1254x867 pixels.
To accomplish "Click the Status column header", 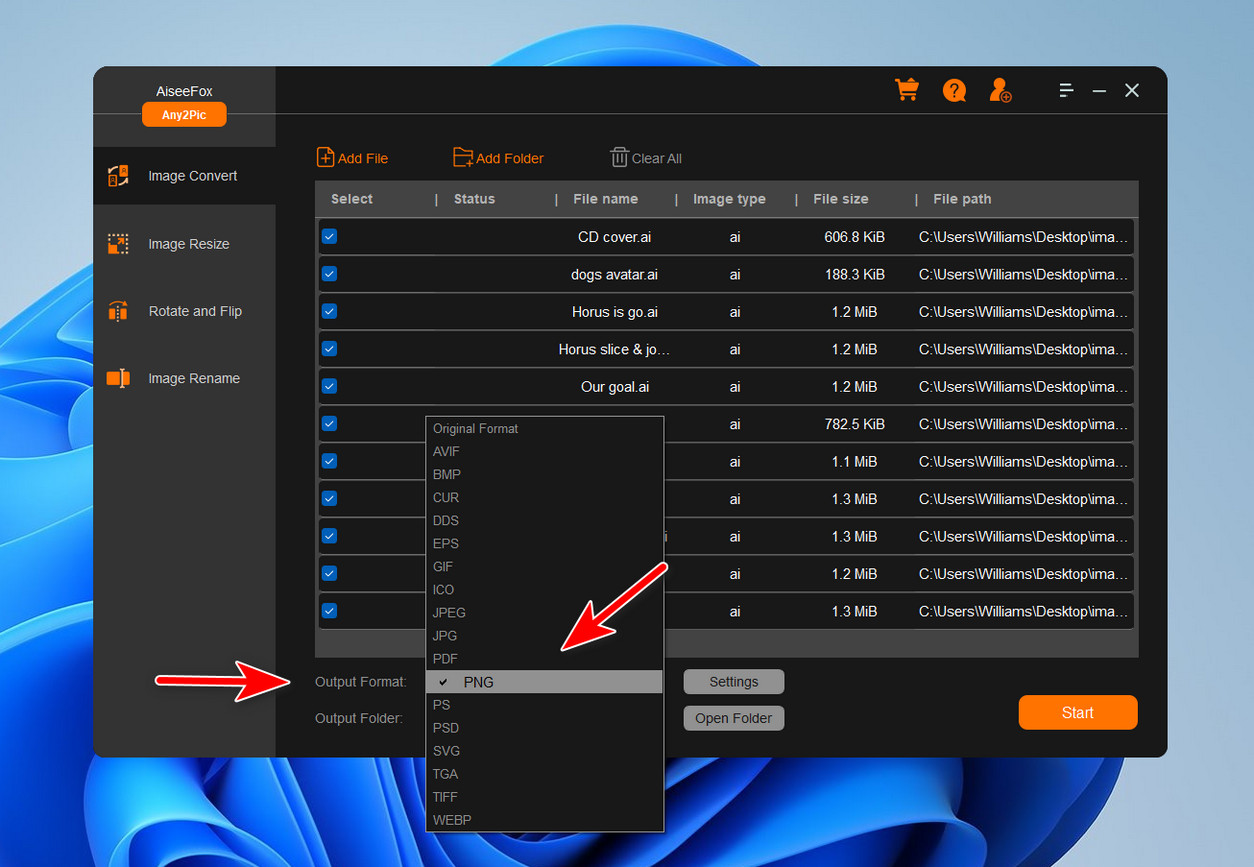I will 474,199.
